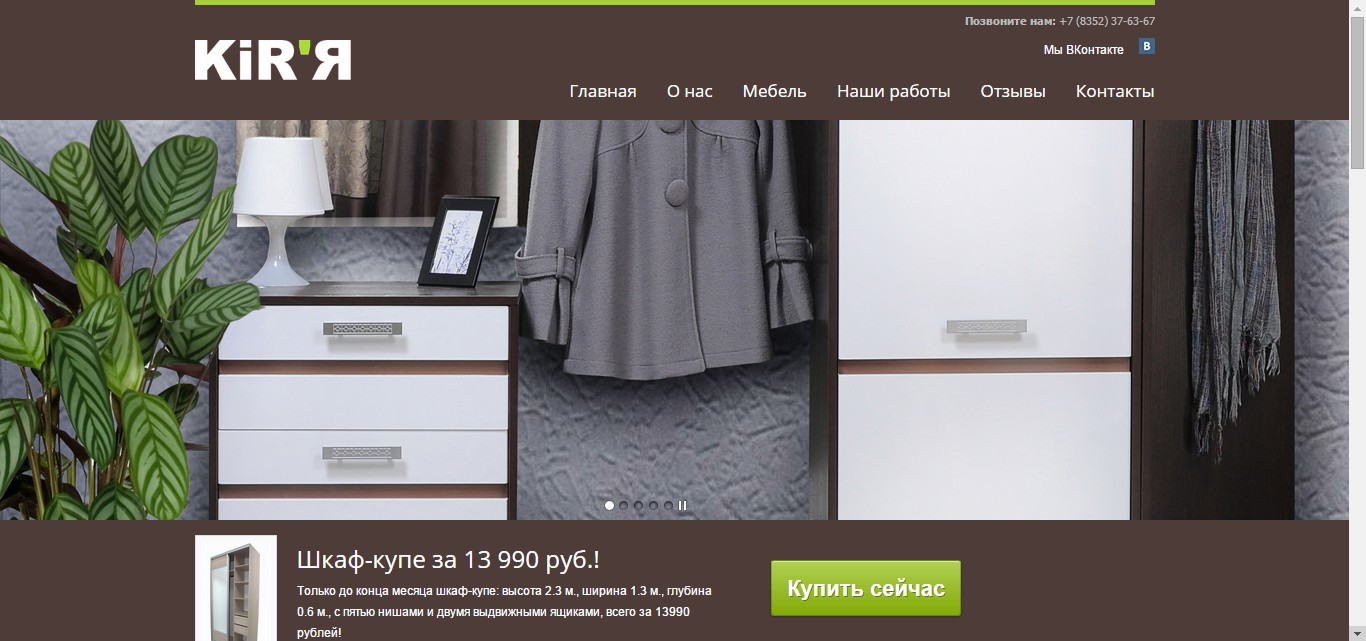Viewport: 1366px width, 641px height.
Task: Open the Отзывы menu item
Action: 1013,91
